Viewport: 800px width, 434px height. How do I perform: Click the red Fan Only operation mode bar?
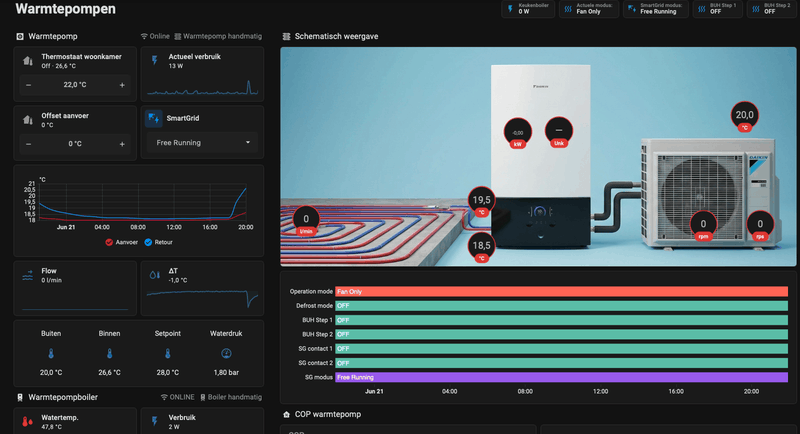(x=561, y=292)
